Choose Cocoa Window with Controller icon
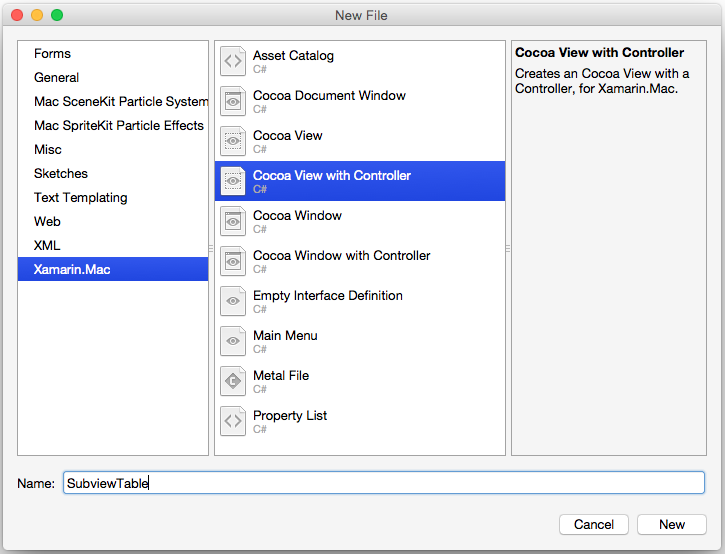The image size is (725, 554). pos(233,261)
